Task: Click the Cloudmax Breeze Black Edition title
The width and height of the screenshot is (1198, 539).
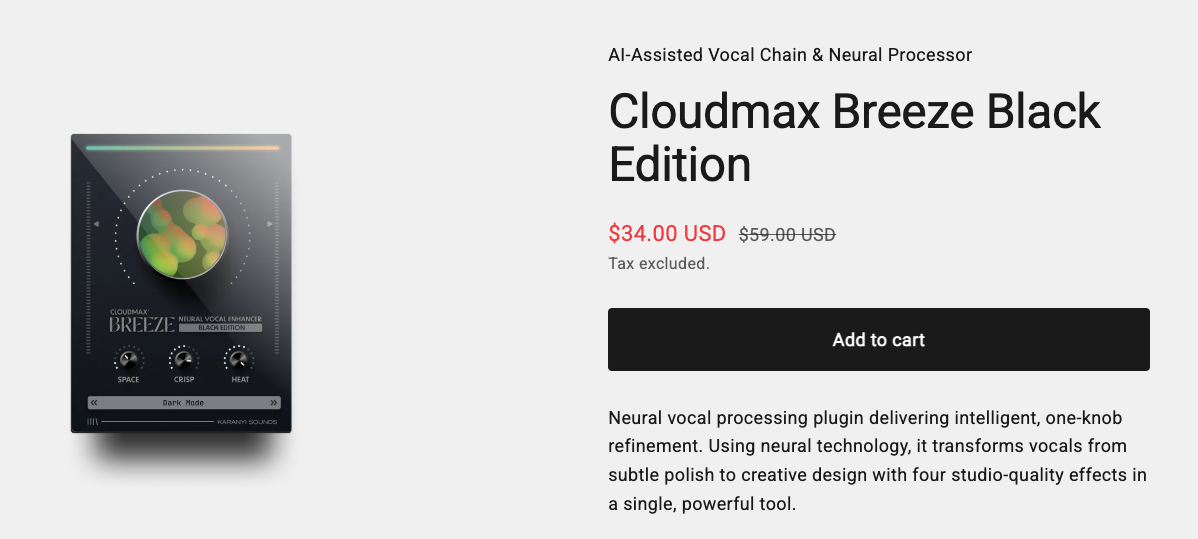Action: click(x=854, y=137)
